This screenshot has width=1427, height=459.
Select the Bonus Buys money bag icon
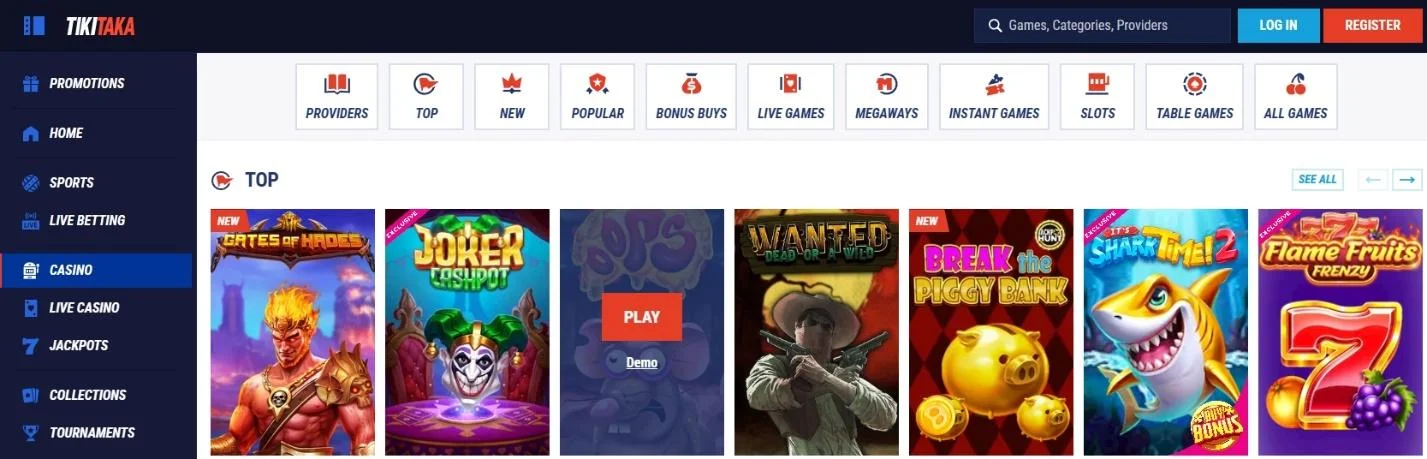(x=691, y=84)
